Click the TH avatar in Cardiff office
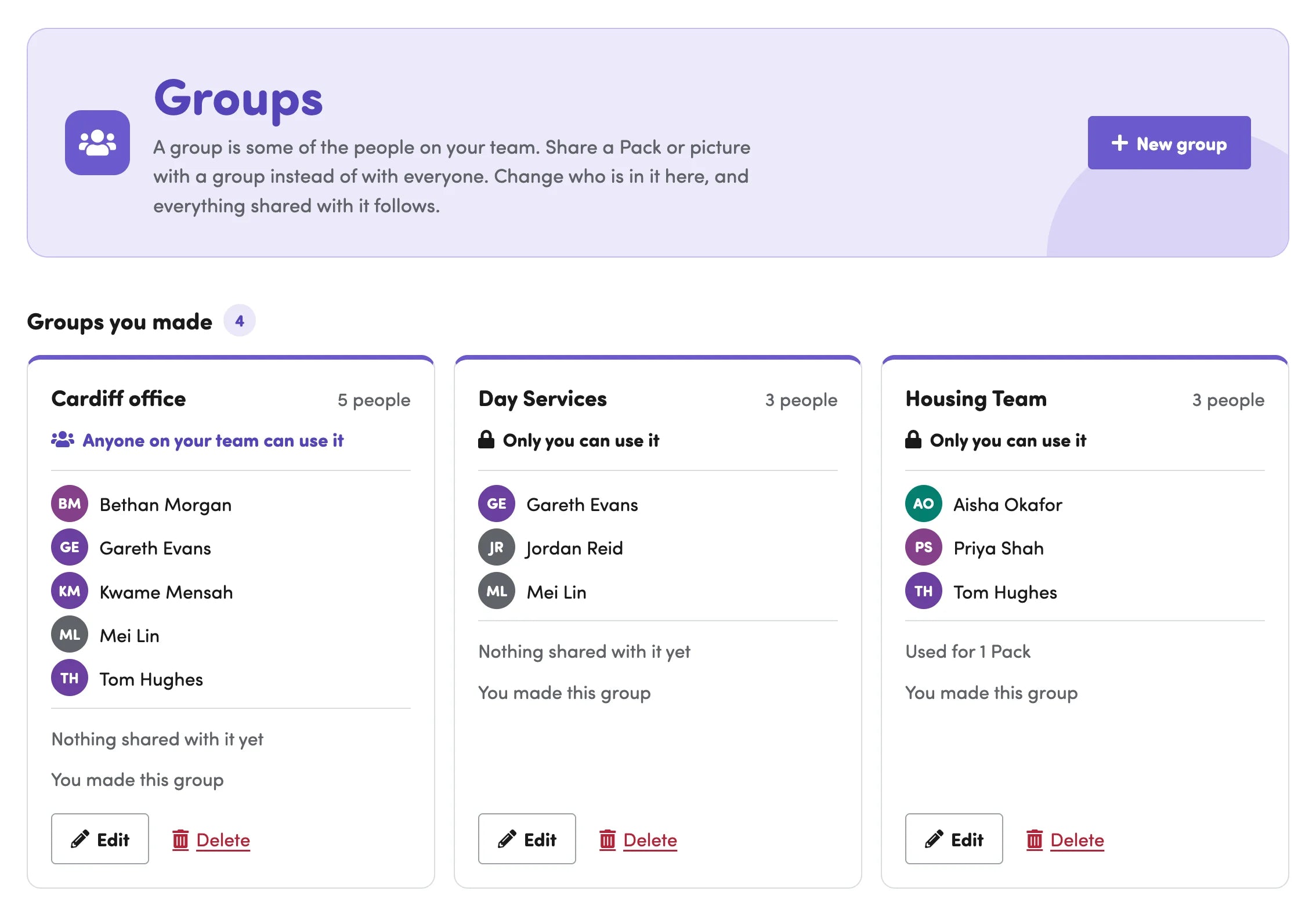Screen dimensions: 1316x902 pos(70,678)
